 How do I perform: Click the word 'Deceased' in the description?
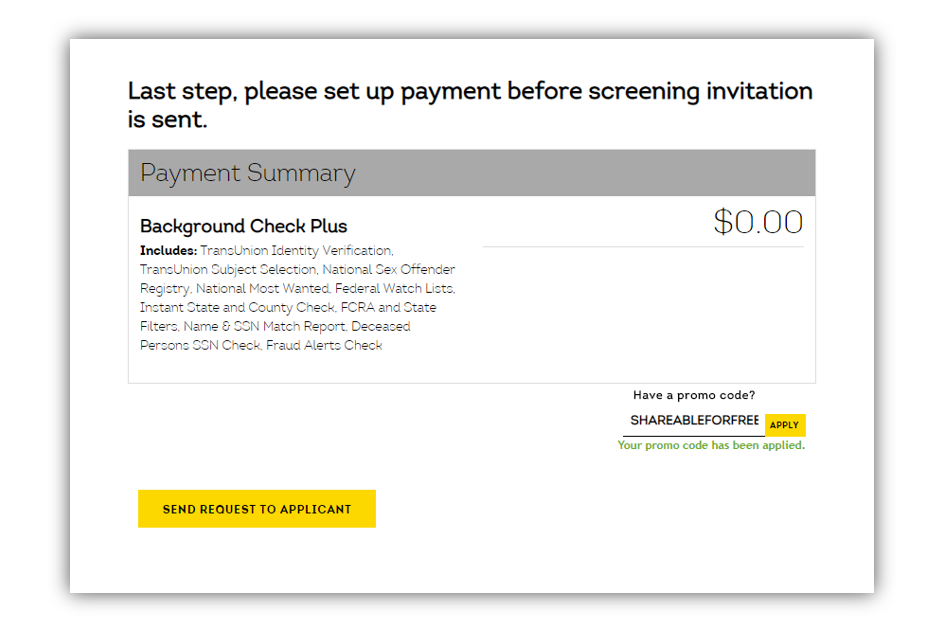tap(381, 326)
